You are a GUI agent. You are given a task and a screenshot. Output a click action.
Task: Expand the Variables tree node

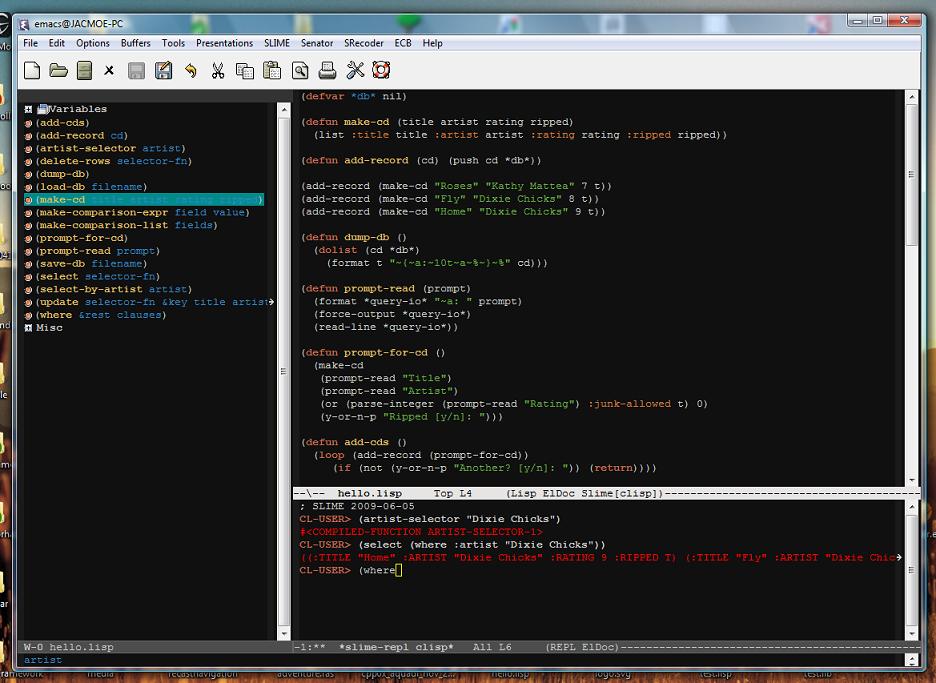[x=28, y=109]
